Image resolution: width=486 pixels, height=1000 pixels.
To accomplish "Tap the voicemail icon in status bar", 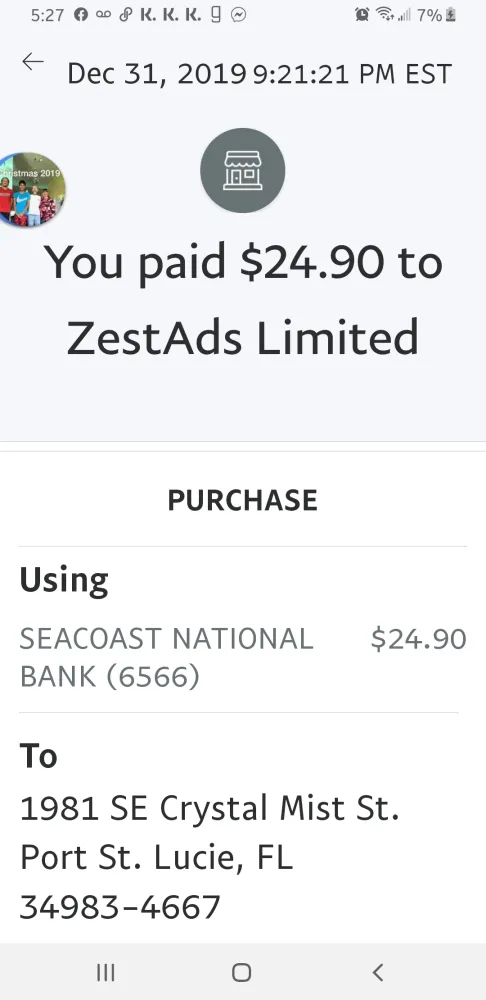I will pos(103,15).
